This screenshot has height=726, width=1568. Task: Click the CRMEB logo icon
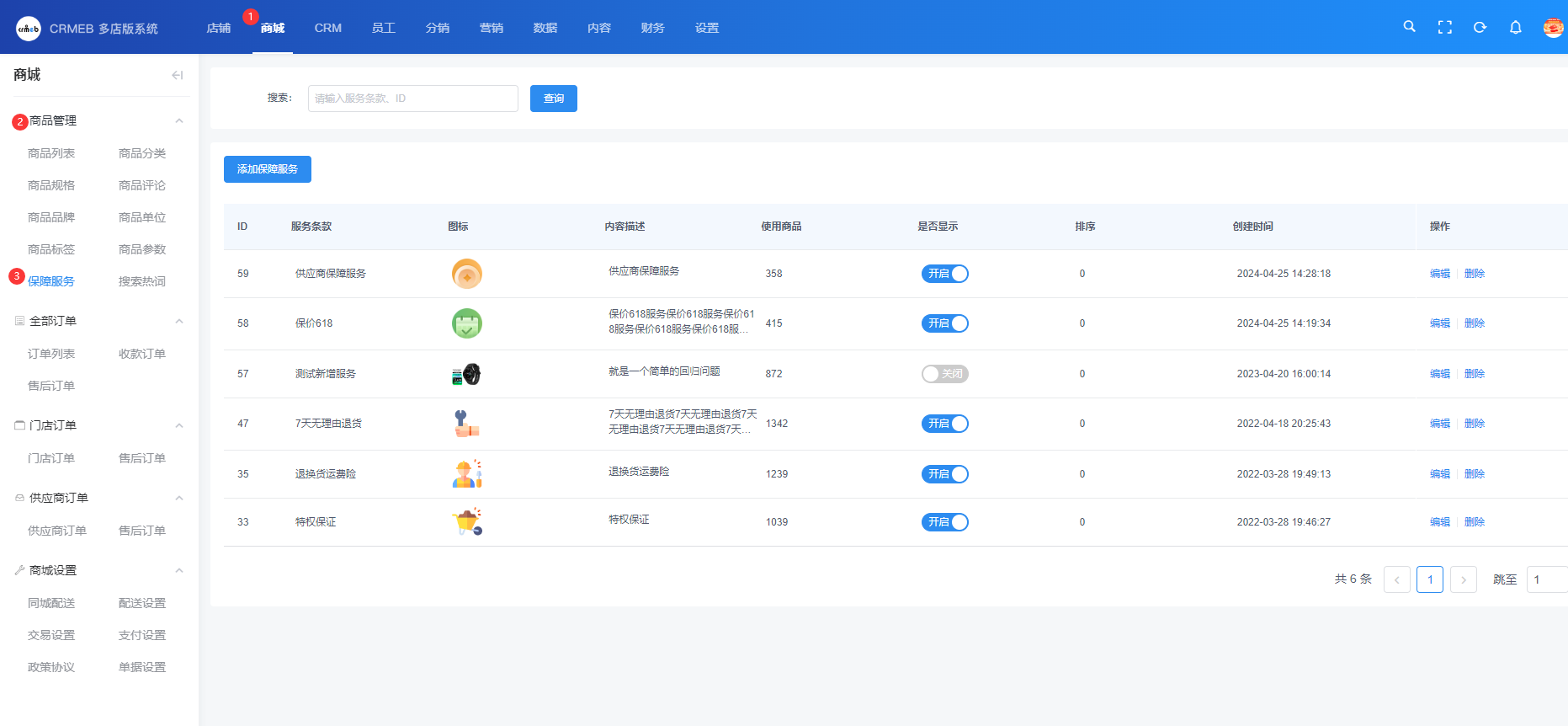click(29, 29)
